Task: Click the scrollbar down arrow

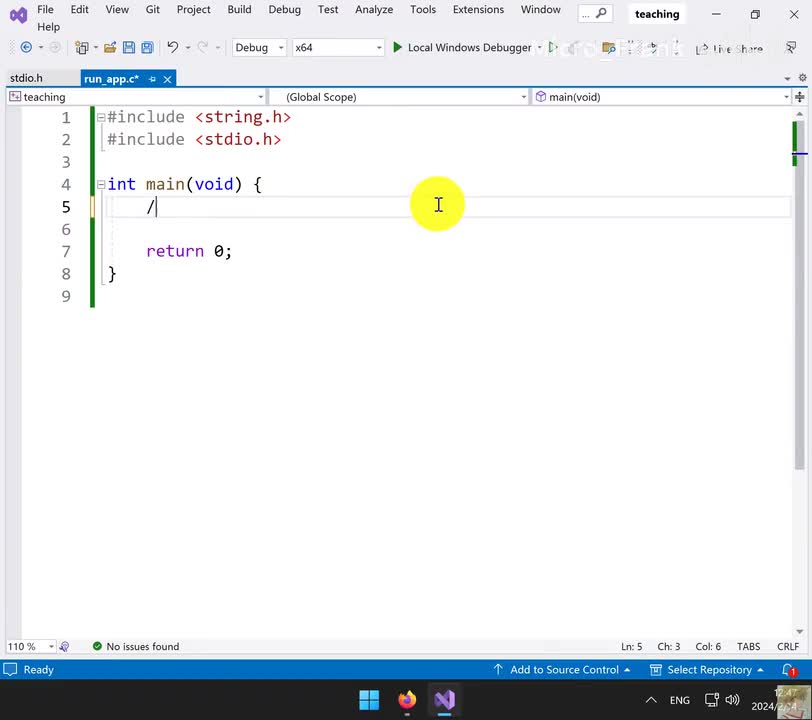Action: [800, 631]
